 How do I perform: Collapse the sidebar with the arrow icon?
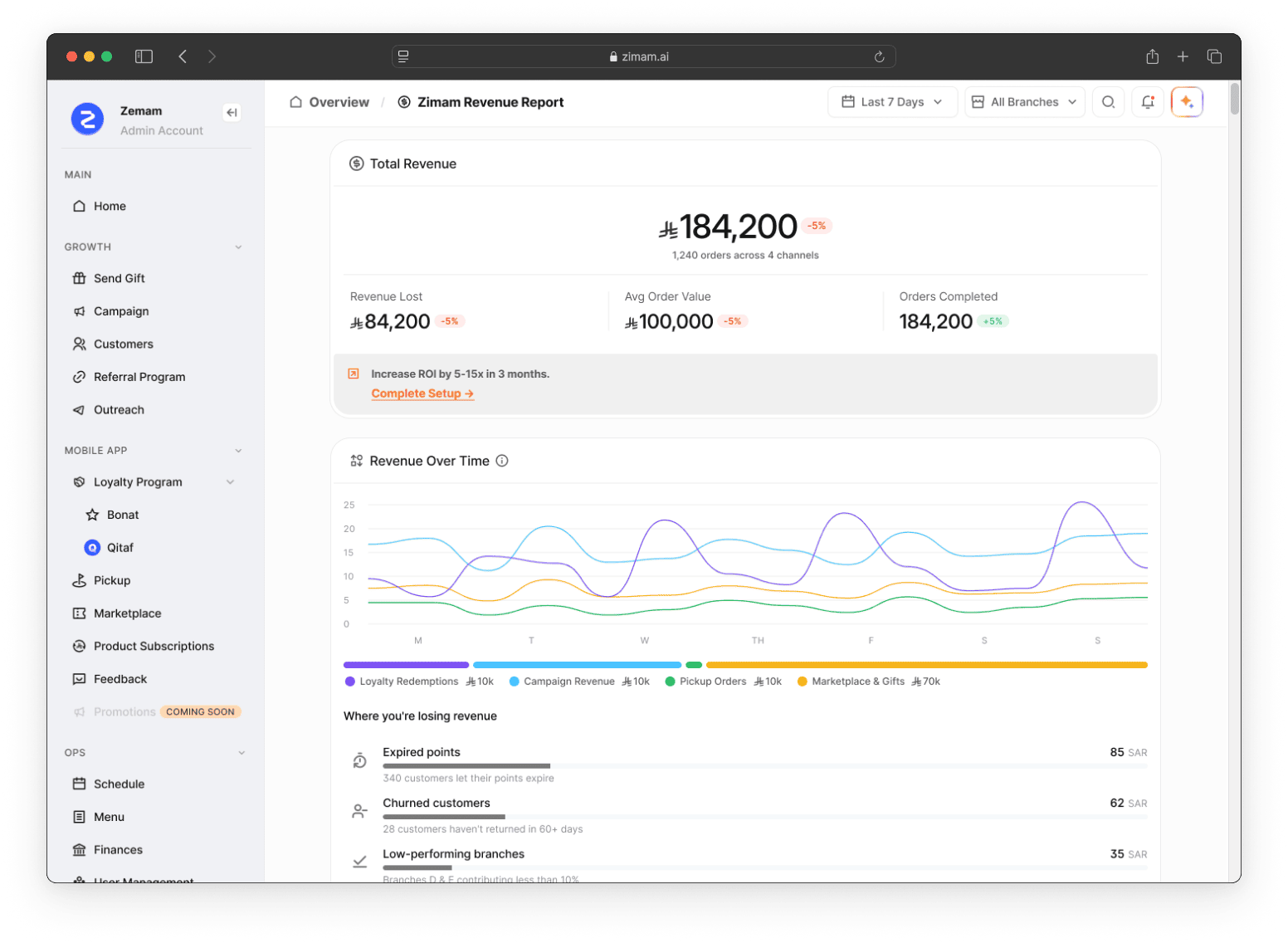point(232,112)
